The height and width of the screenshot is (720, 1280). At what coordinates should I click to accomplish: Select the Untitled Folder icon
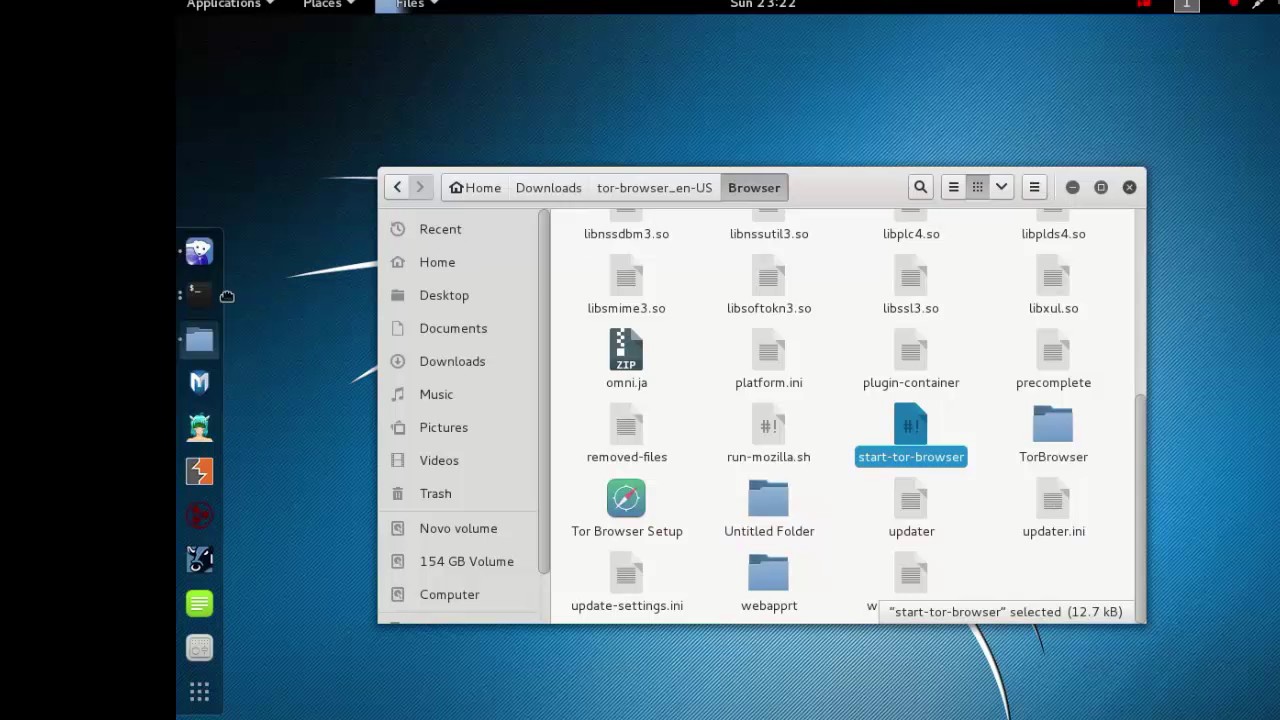pos(768,498)
